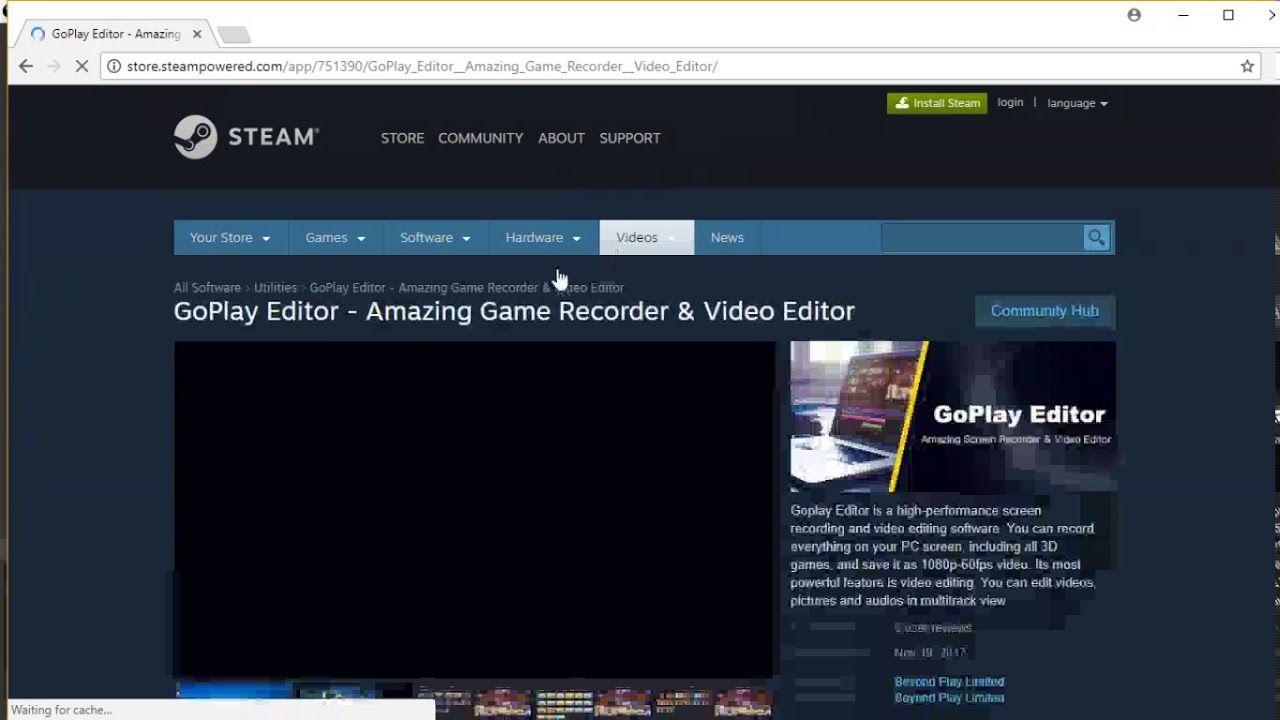Screen dimensions: 1280x720
Task: Open the language dropdown
Action: 1077,103
